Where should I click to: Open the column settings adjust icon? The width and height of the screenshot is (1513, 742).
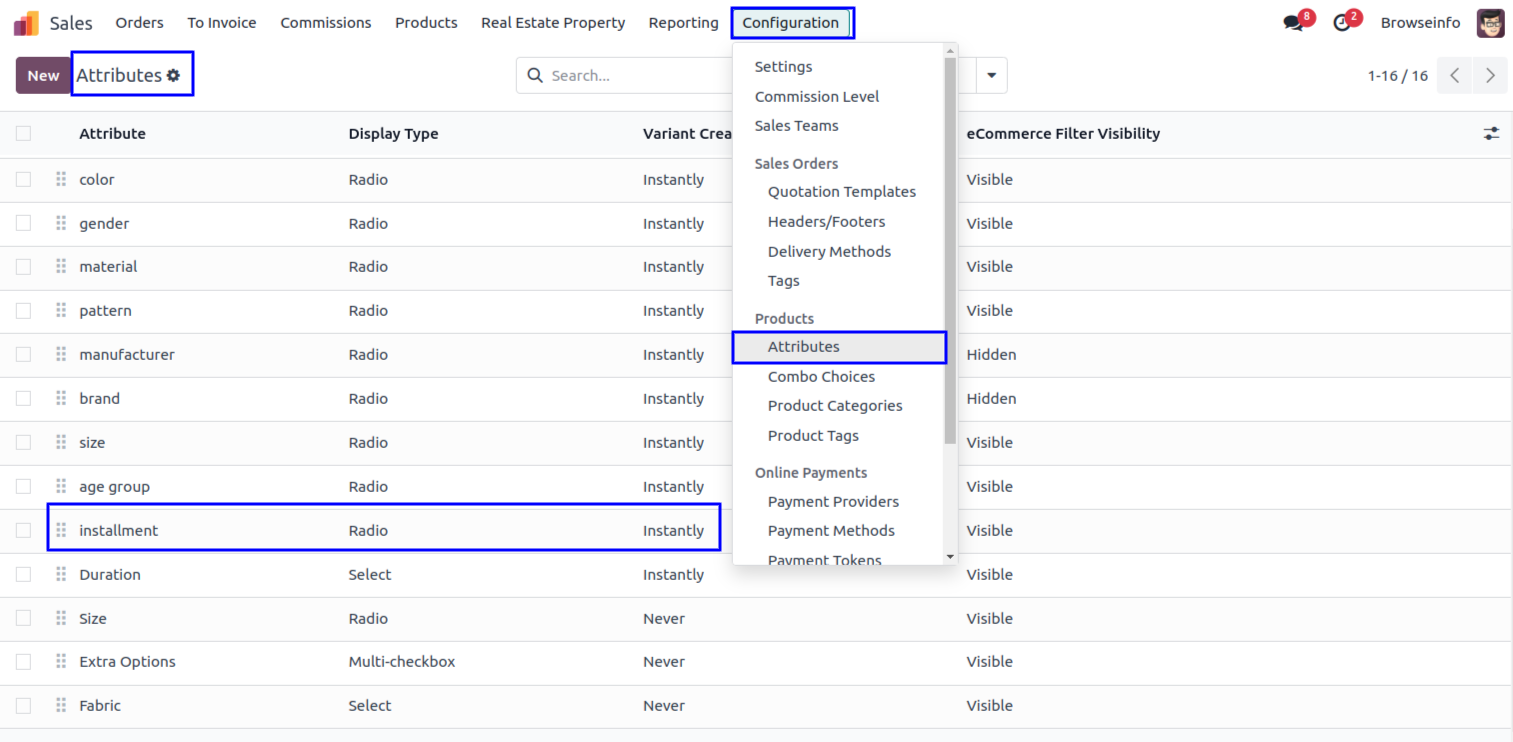(1491, 133)
